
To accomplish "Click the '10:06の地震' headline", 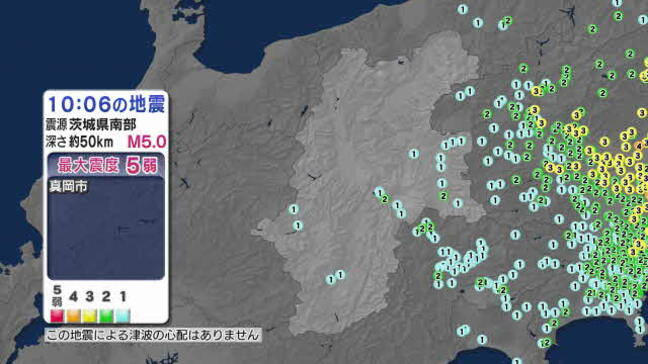I will coord(106,104).
